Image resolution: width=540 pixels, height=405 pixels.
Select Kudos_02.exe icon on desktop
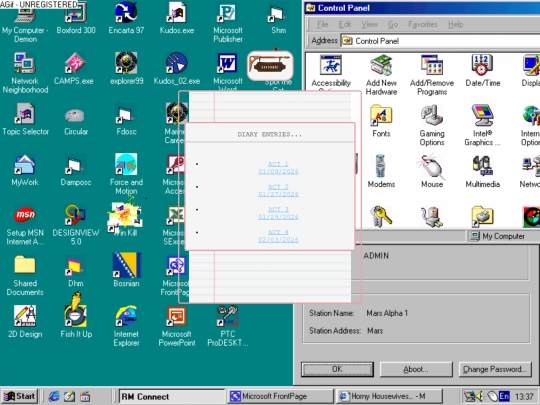(x=177, y=69)
